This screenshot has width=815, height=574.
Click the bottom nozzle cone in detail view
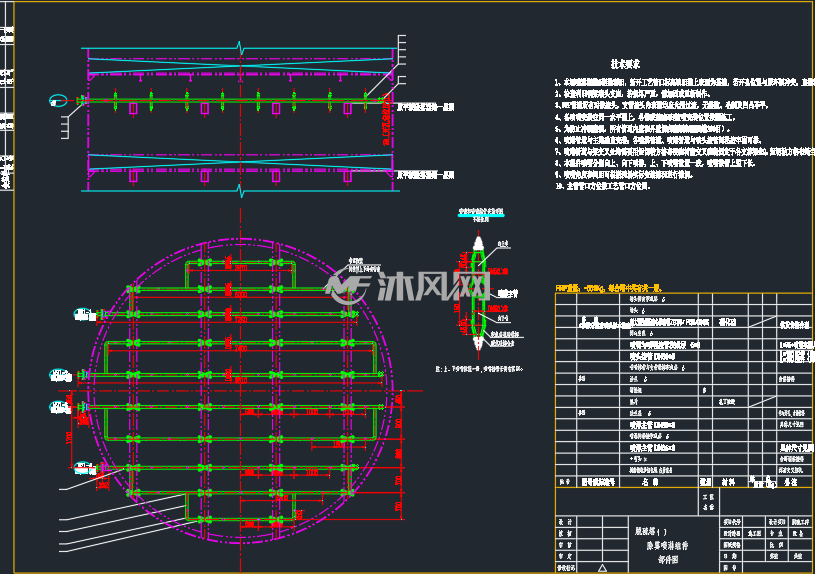click(x=478, y=343)
